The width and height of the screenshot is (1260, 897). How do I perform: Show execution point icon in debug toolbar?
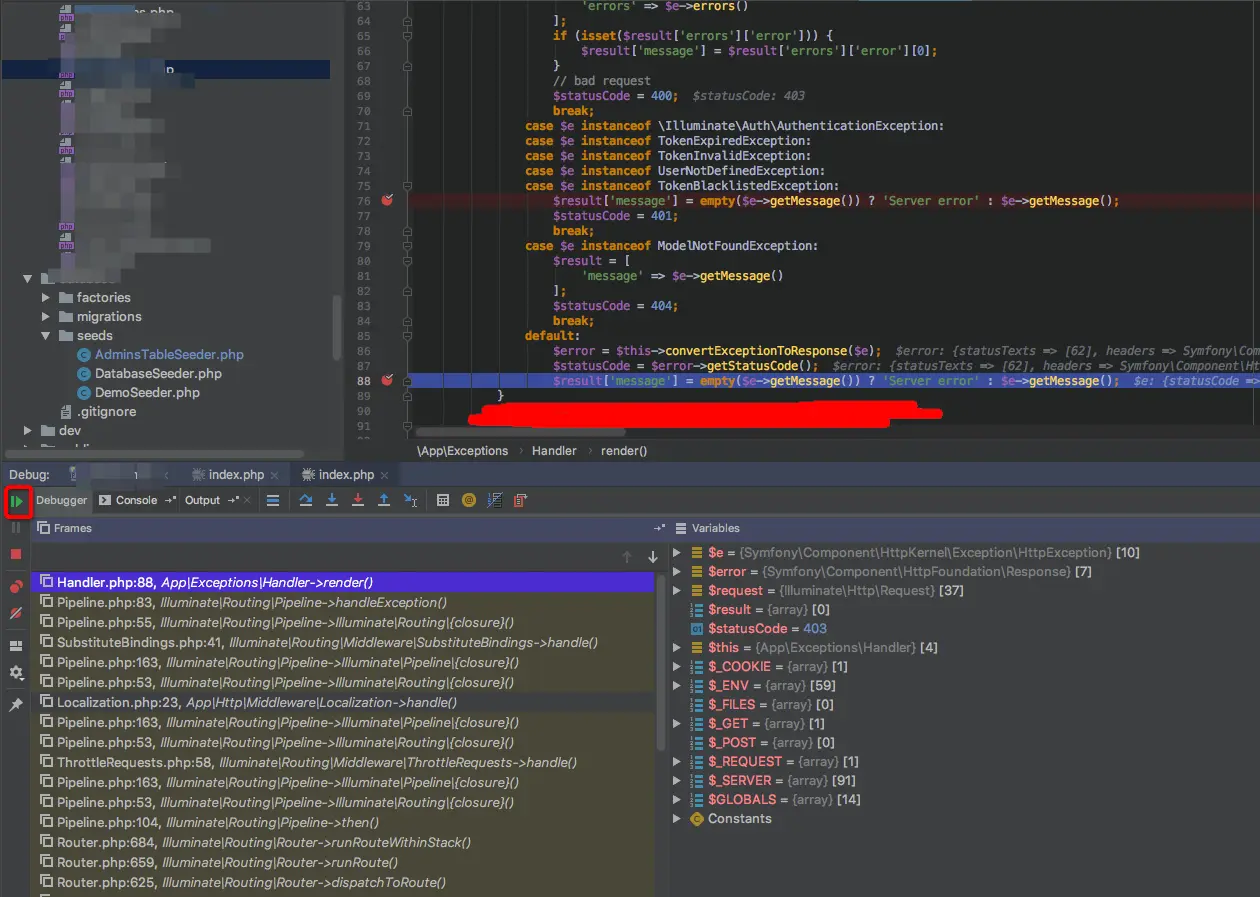pyautogui.click(x=273, y=500)
